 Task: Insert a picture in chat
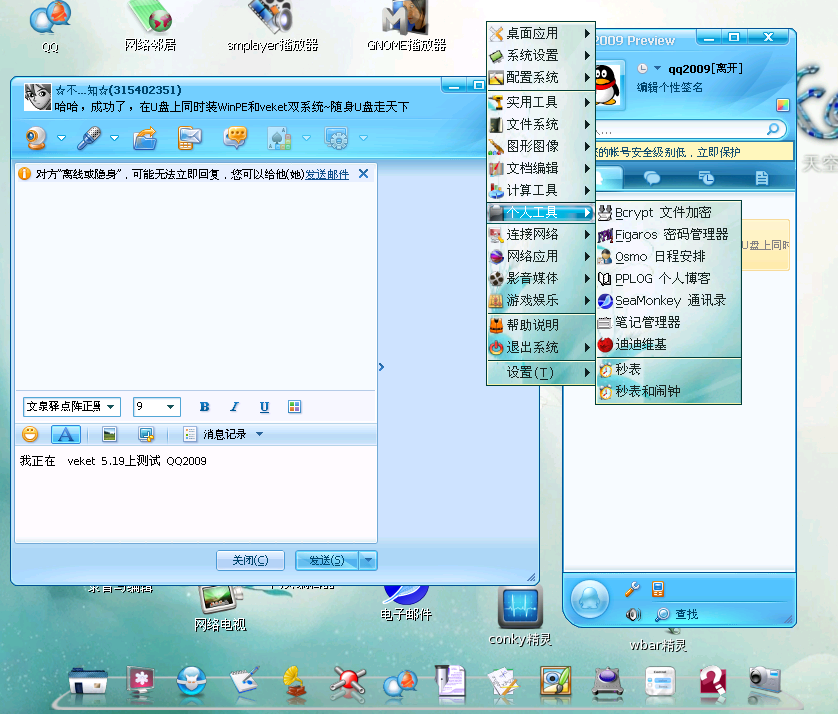click(110, 434)
